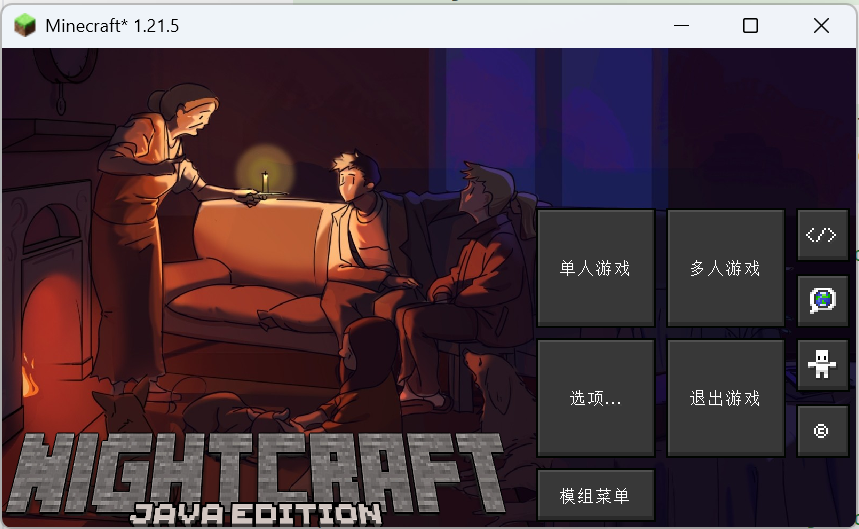Click the NIGHTCRAFT logo
Screen dimensions: 859x529
click(260, 470)
